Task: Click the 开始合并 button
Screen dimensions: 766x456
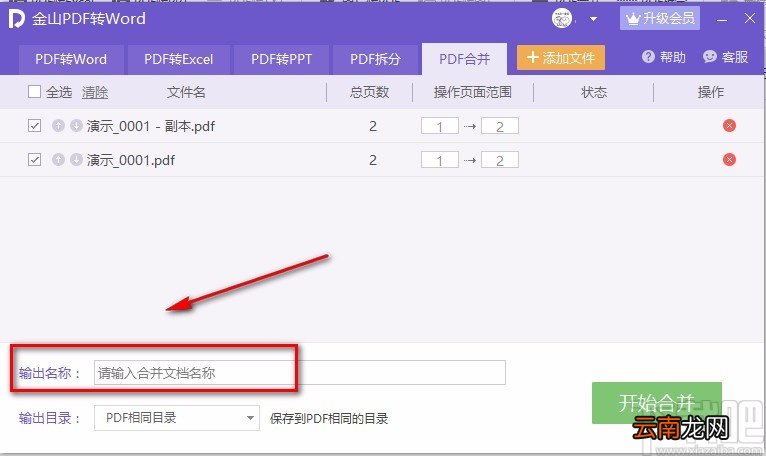Action: (x=657, y=403)
